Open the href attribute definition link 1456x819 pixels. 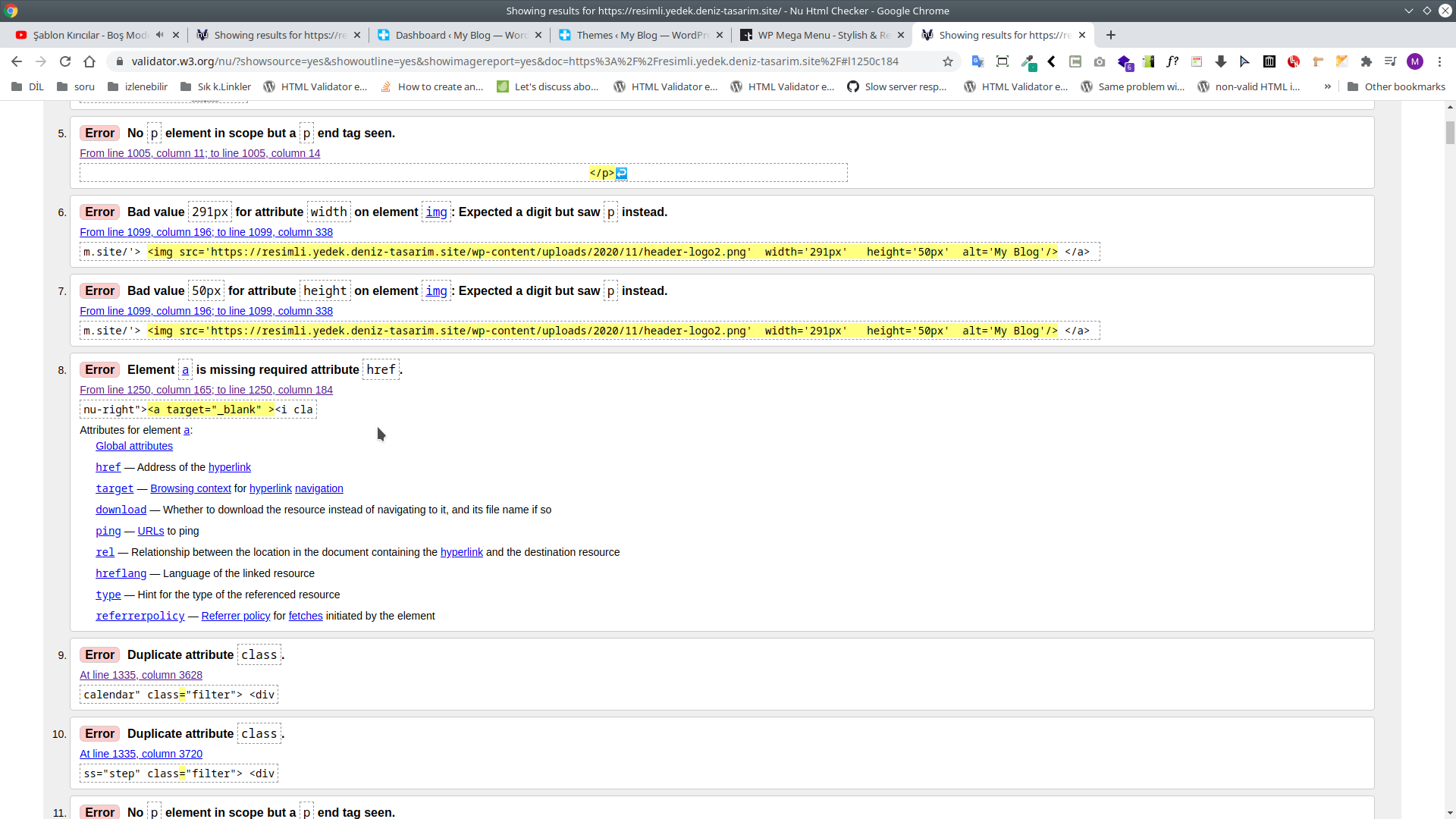pos(108,467)
